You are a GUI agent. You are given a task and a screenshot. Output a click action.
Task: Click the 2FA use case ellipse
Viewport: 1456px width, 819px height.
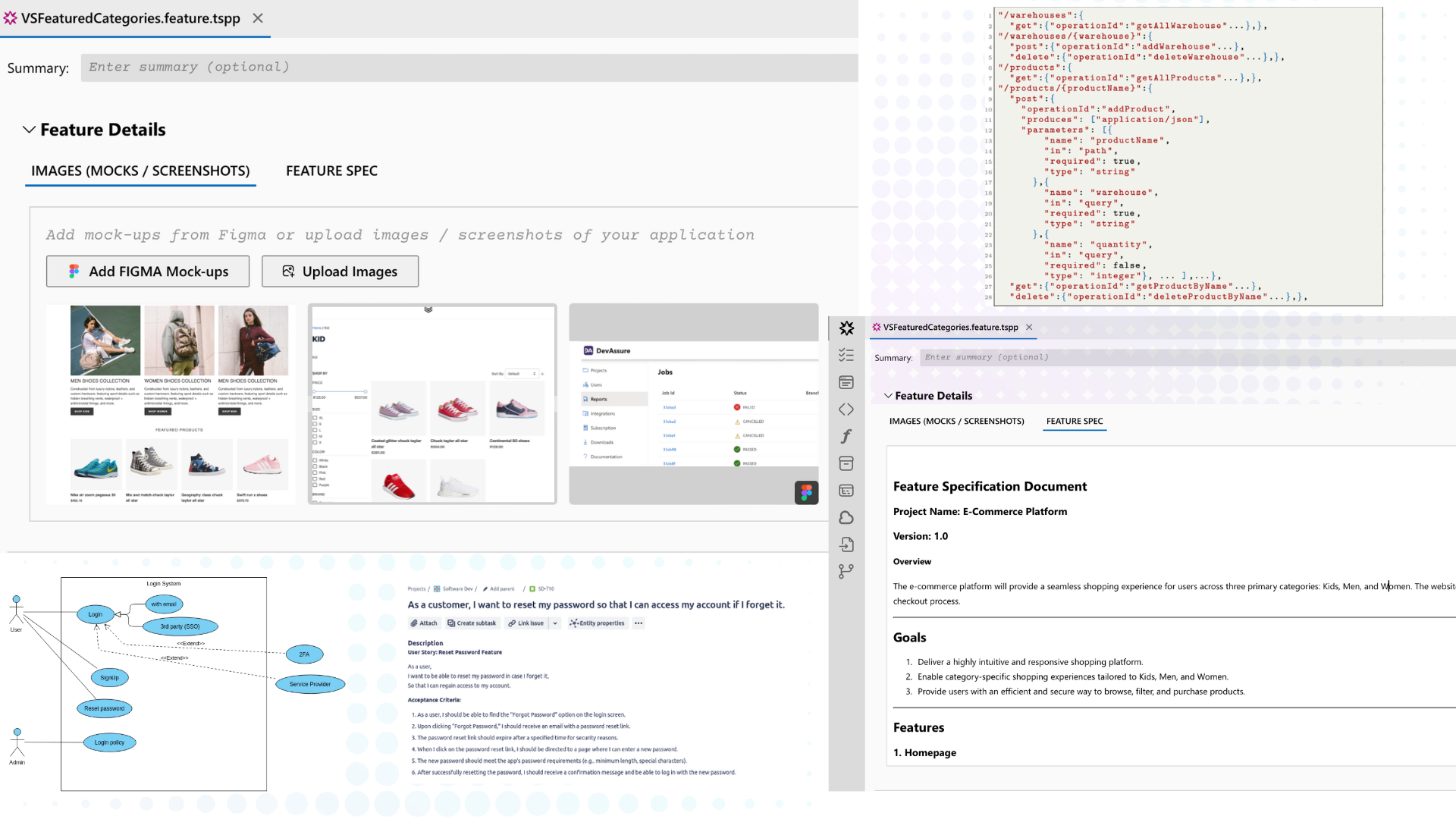[304, 654]
